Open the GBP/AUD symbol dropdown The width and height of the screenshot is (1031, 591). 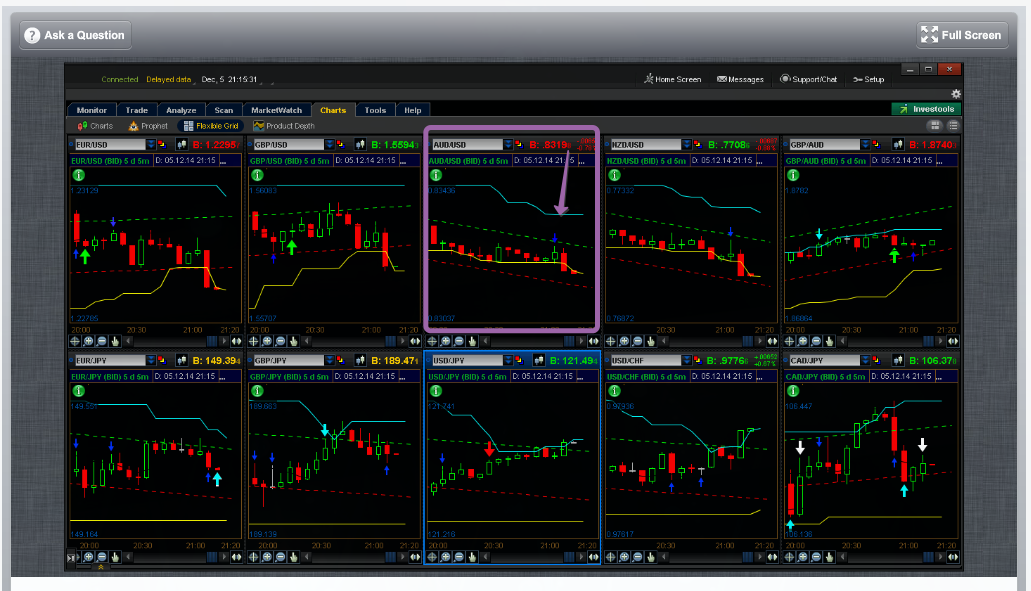point(867,144)
